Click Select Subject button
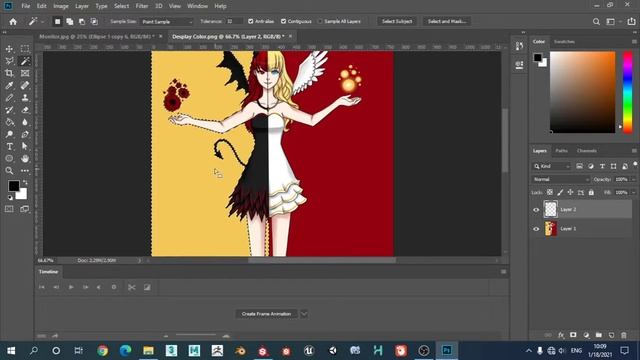Screen dimensions: 640x360 coord(397,21)
